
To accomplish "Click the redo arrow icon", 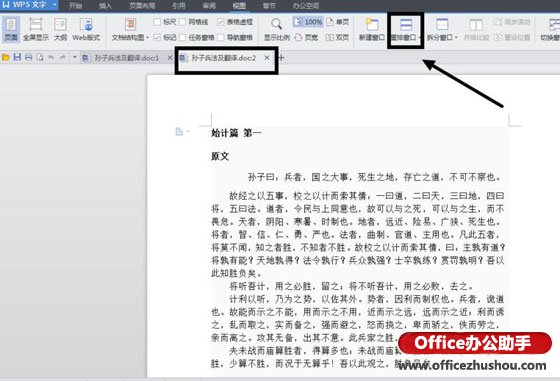I will pyautogui.click(x=63, y=57).
